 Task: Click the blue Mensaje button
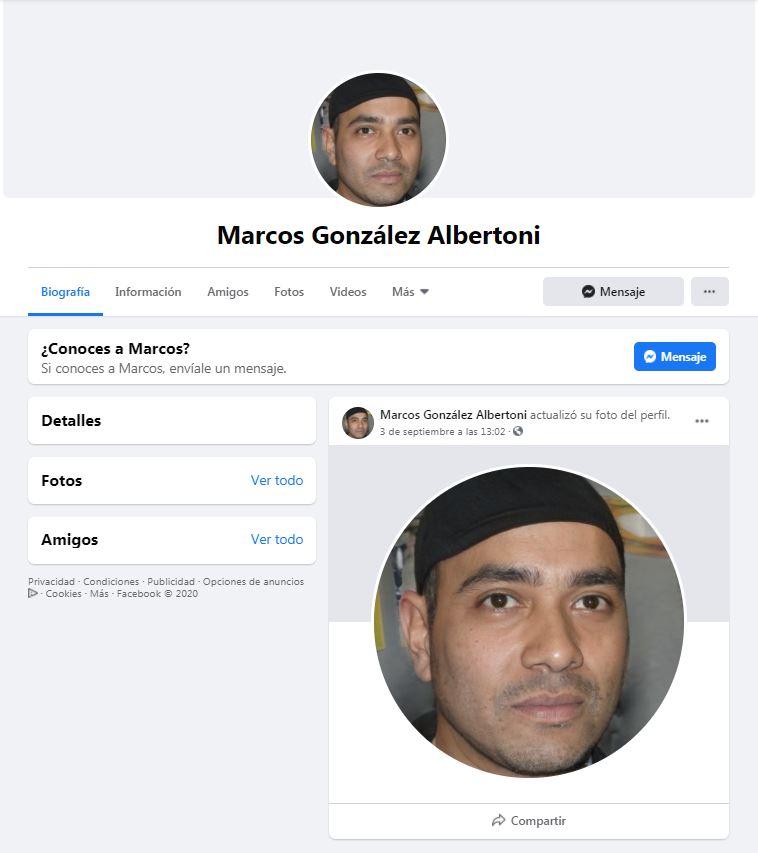coord(675,357)
